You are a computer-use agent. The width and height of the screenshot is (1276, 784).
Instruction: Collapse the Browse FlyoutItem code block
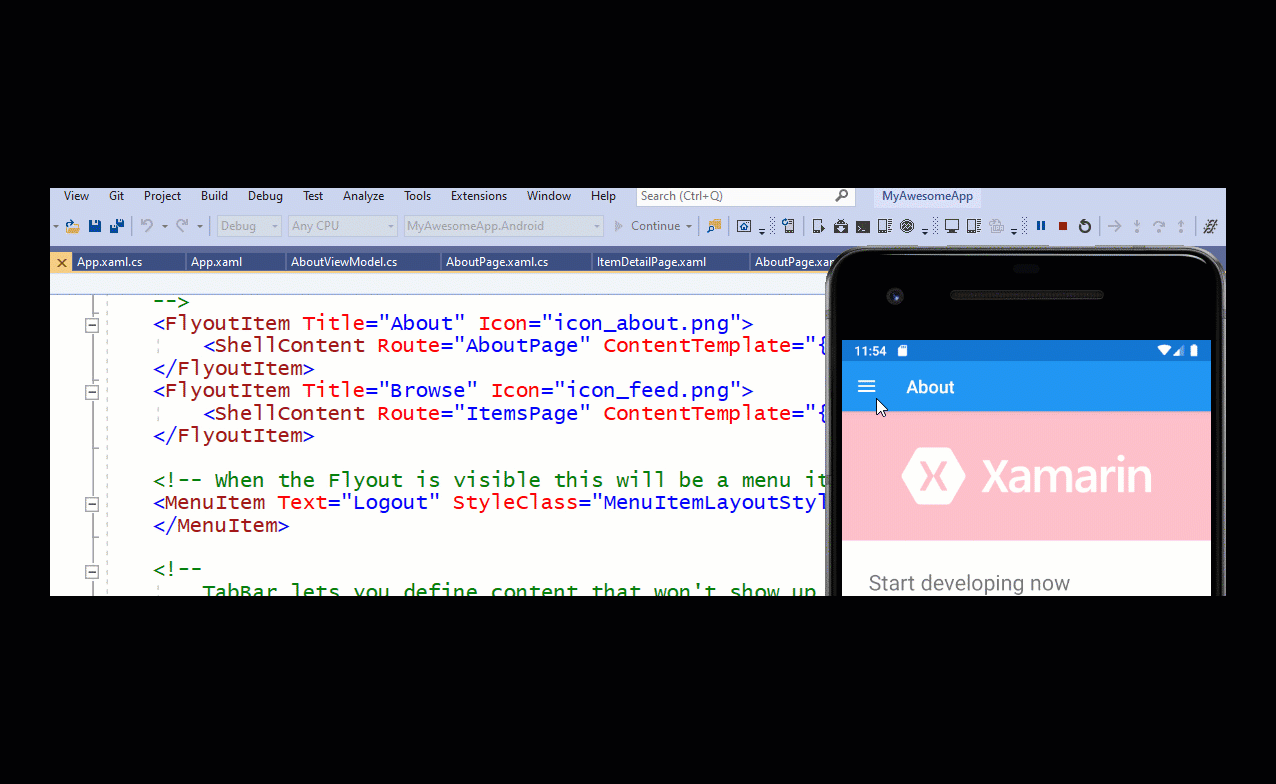tap(92, 392)
